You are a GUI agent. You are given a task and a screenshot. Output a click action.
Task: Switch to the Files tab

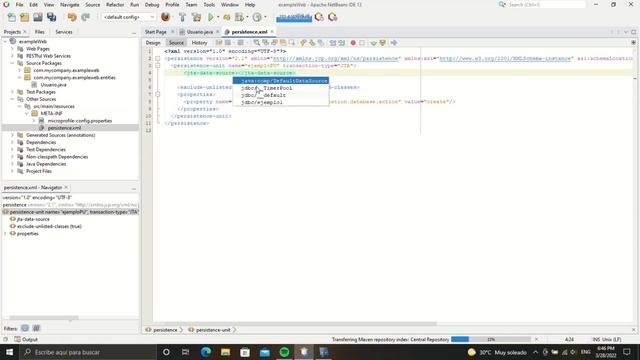40,32
